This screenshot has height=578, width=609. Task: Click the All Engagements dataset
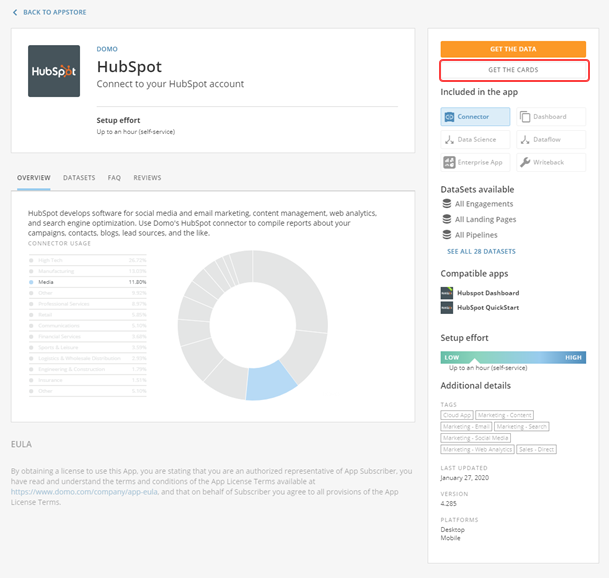[484, 204]
